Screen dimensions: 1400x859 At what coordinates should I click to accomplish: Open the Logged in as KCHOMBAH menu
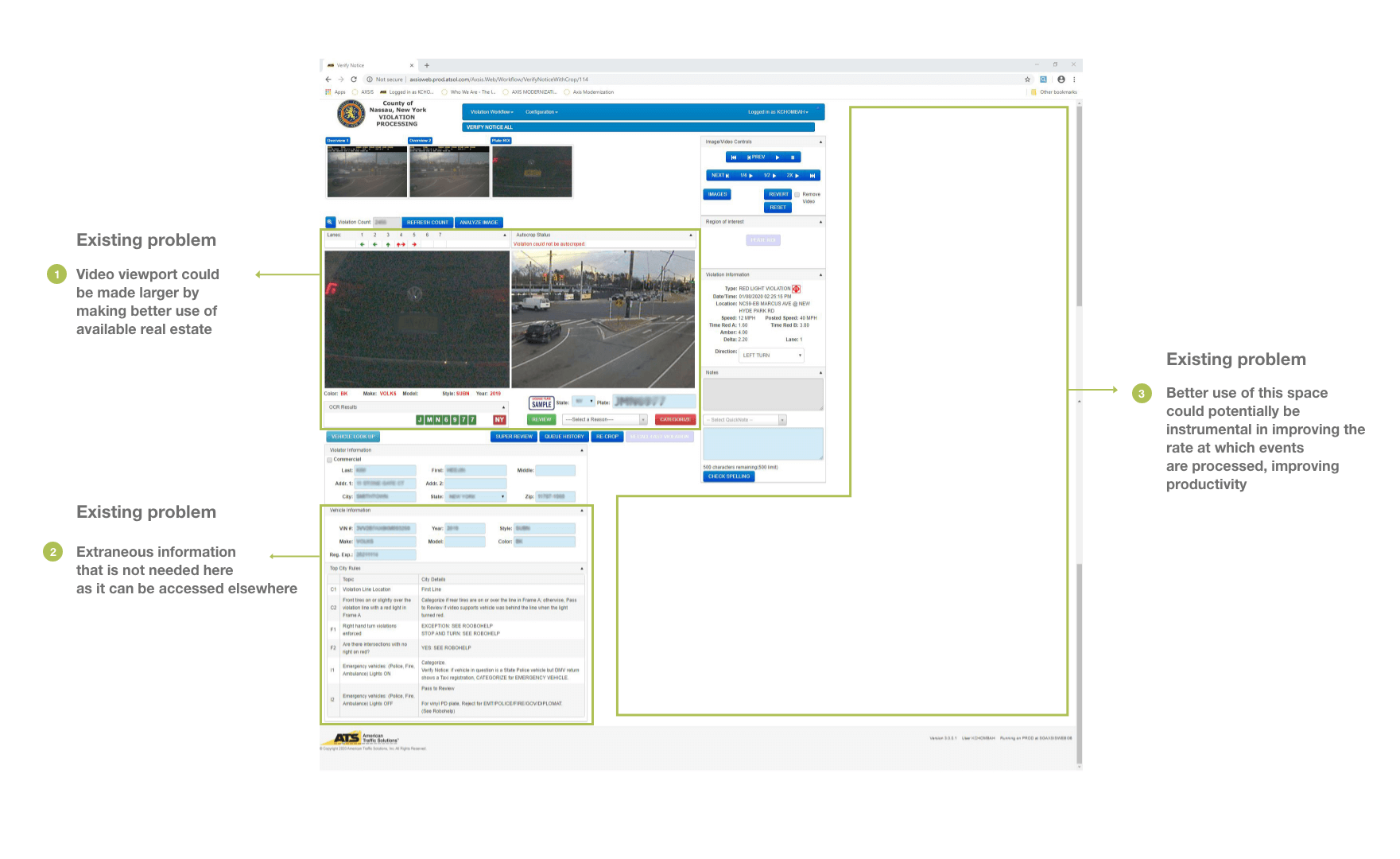pos(778,112)
